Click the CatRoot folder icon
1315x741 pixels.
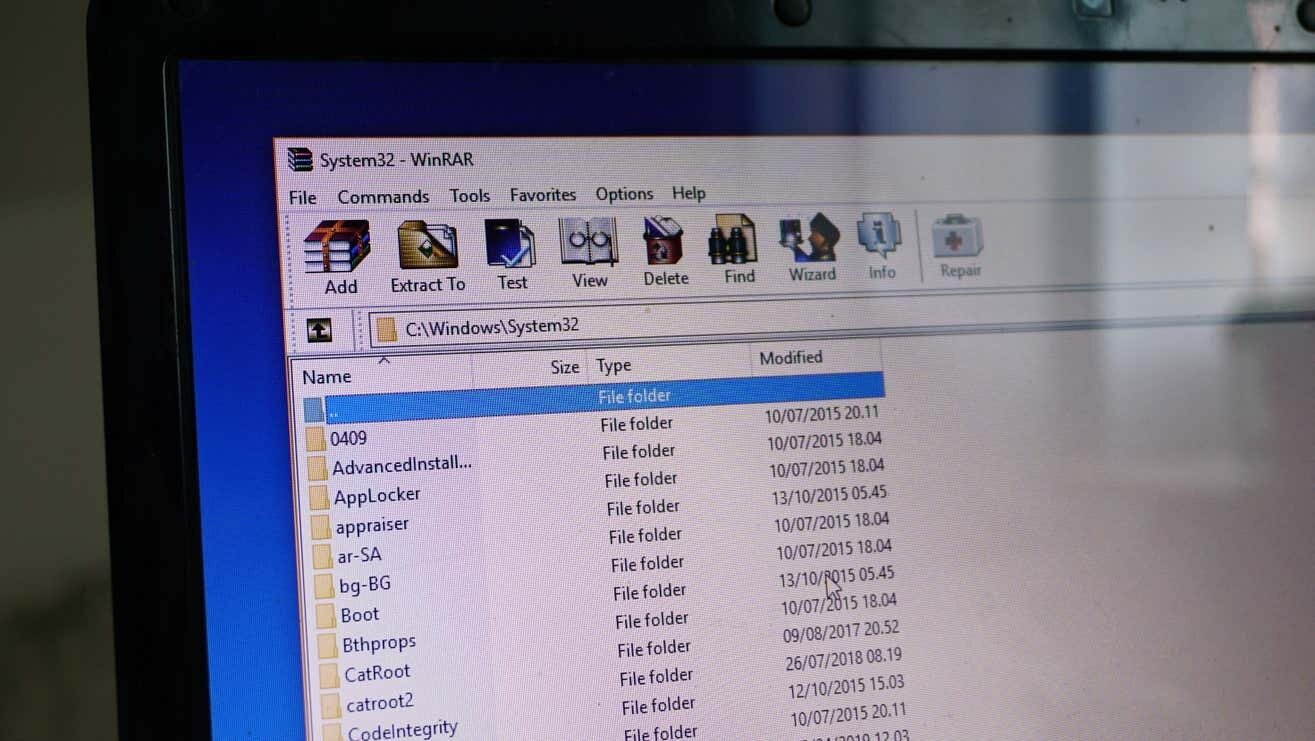tap(329, 675)
